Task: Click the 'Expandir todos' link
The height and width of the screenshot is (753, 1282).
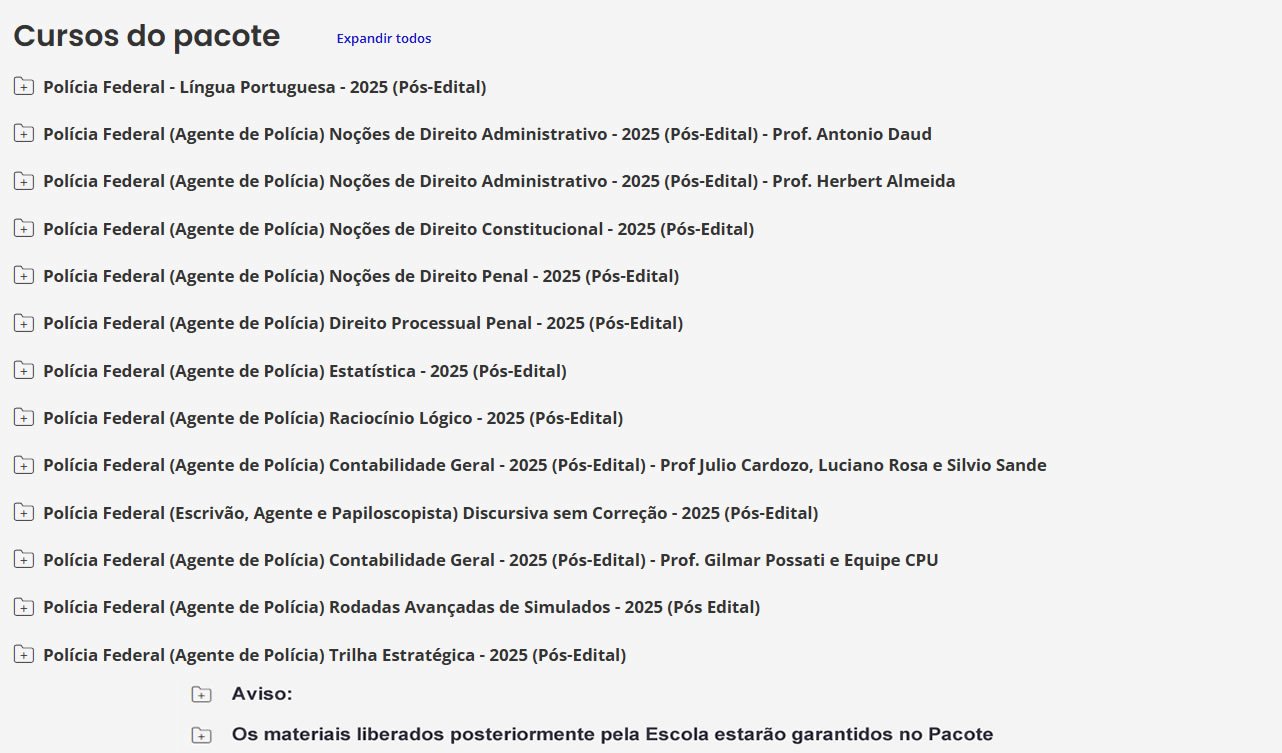Action: click(384, 39)
